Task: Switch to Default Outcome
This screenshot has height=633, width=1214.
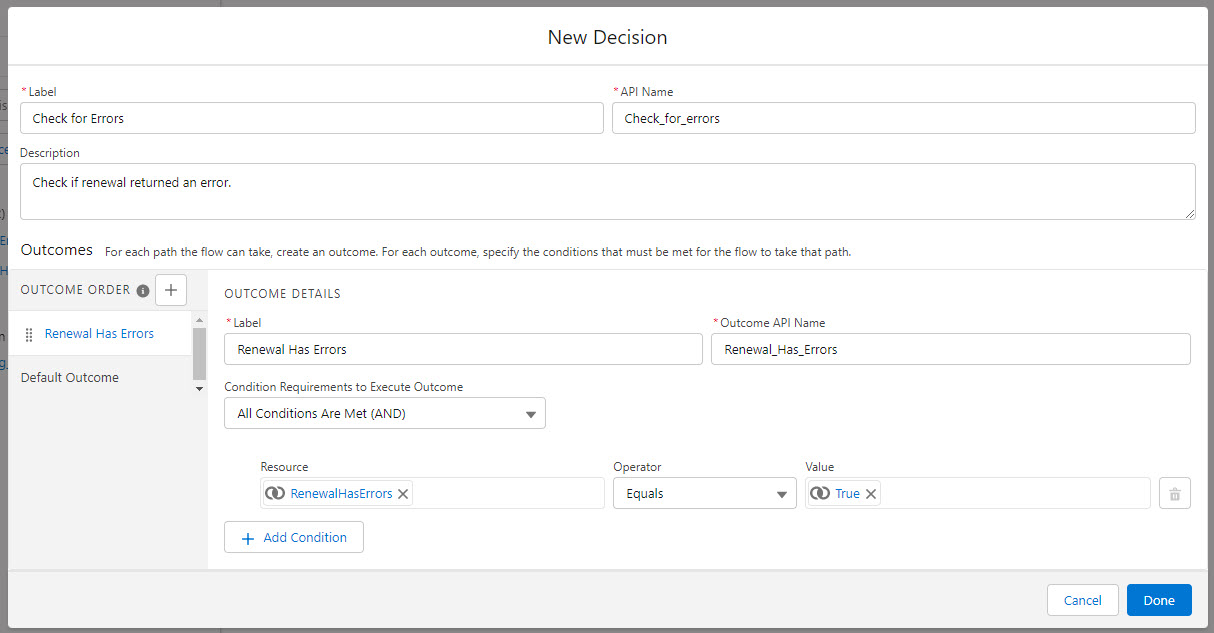Action: pyautogui.click(x=70, y=378)
